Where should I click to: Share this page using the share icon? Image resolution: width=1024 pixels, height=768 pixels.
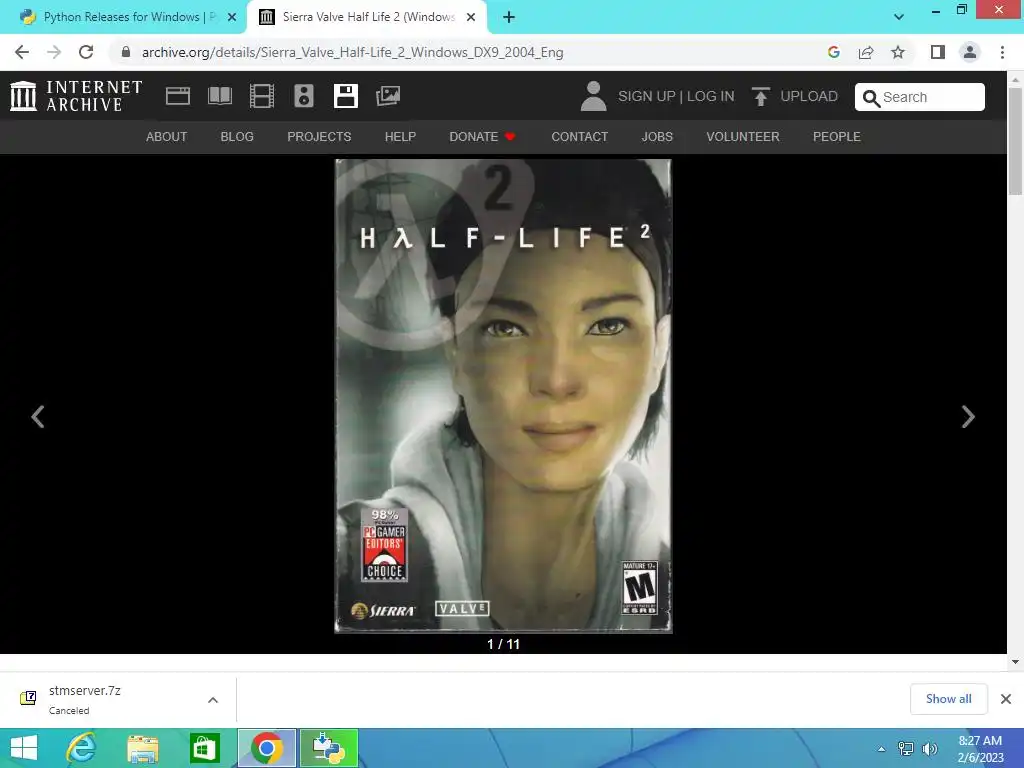[x=866, y=52]
